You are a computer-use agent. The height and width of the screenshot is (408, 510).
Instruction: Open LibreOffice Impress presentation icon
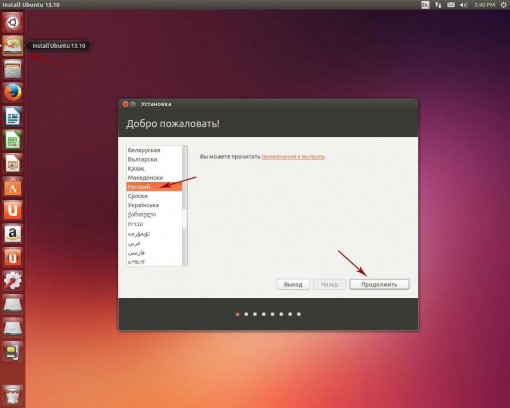[13, 163]
